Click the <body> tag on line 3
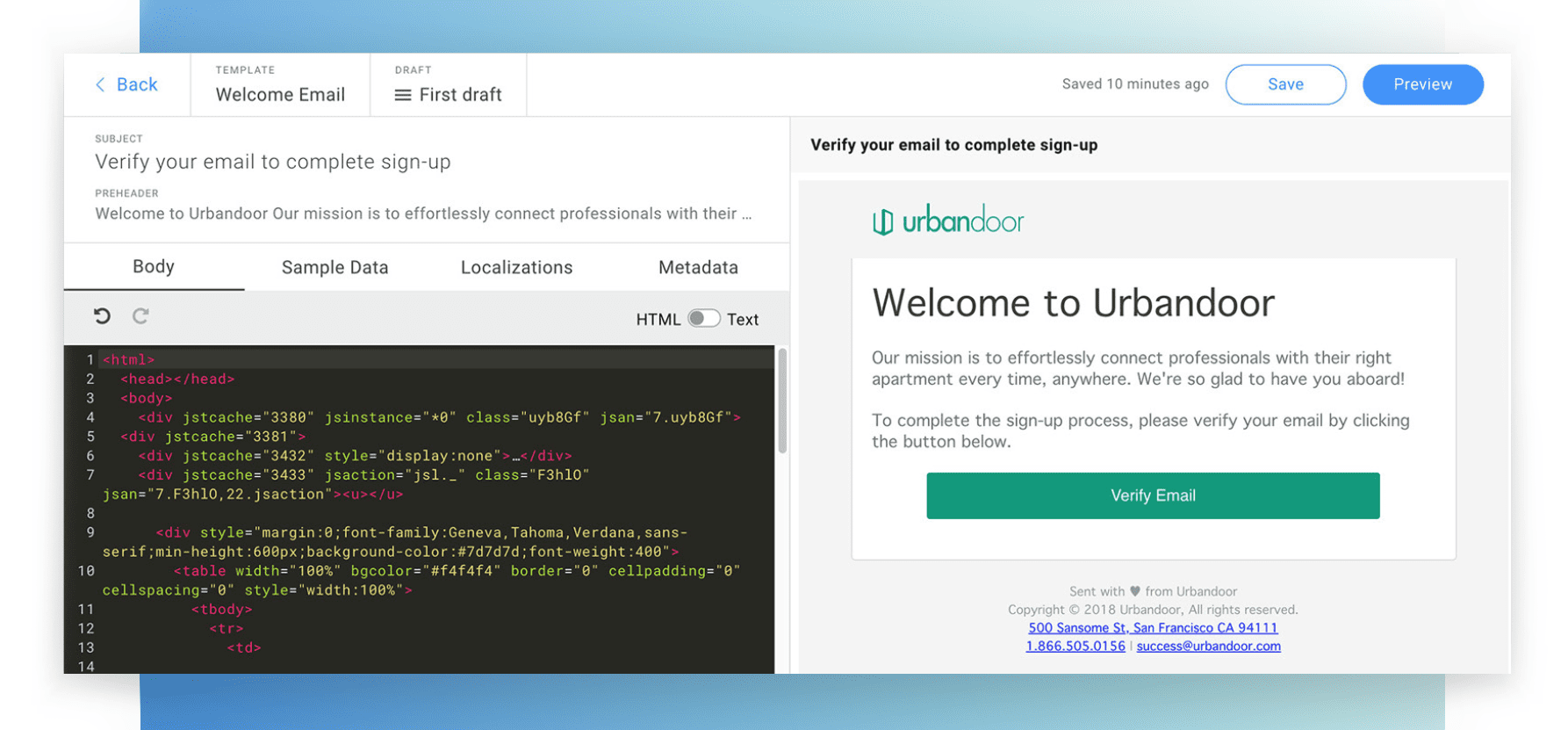 (x=146, y=398)
